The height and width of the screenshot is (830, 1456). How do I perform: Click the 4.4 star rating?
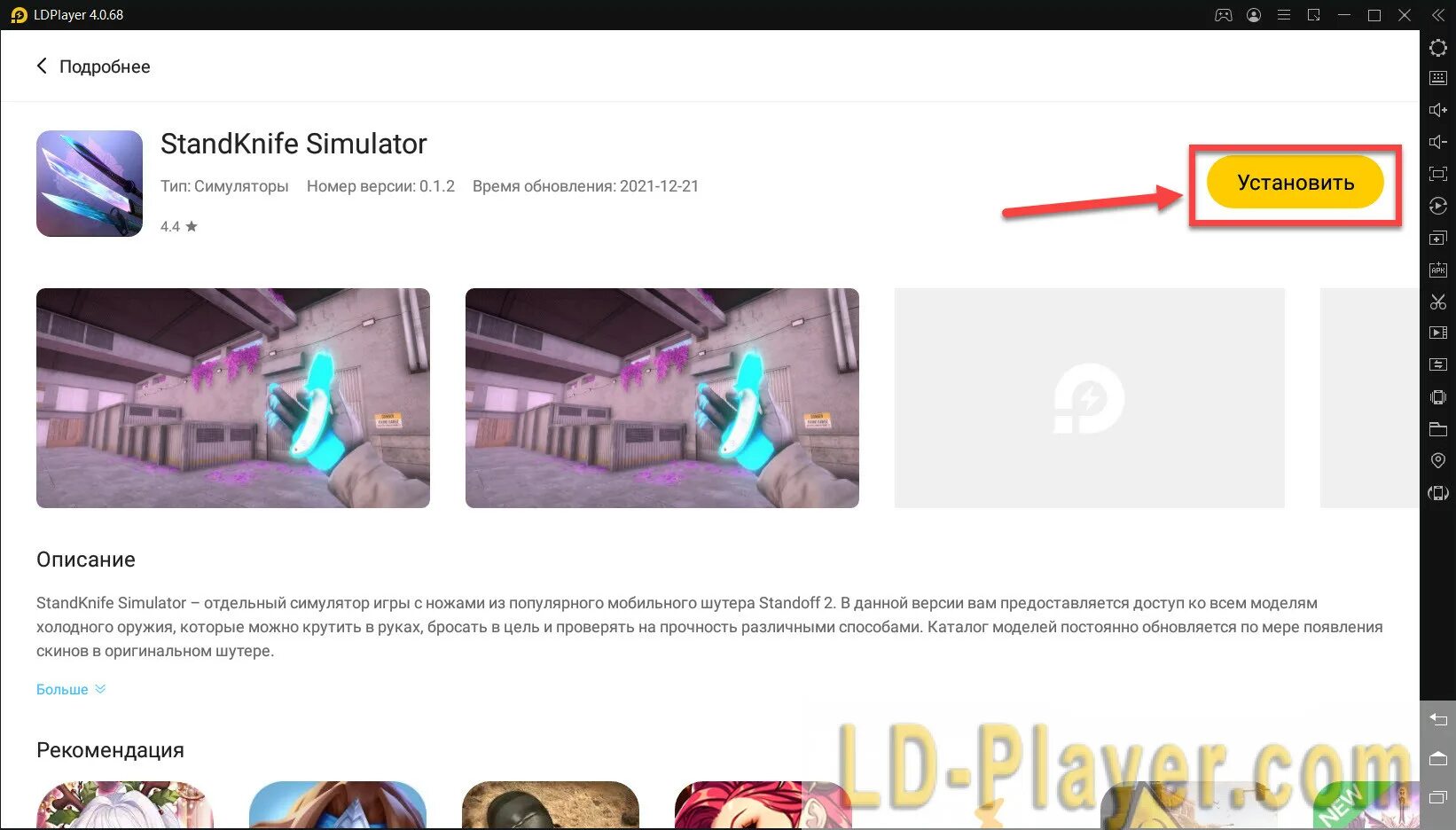click(179, 226)
